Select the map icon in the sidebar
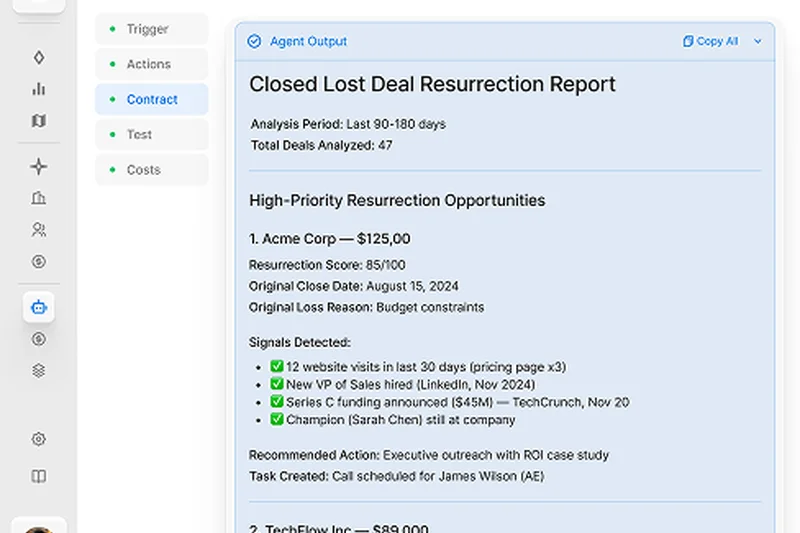800x533 pixels. click(x=39, y=121)
